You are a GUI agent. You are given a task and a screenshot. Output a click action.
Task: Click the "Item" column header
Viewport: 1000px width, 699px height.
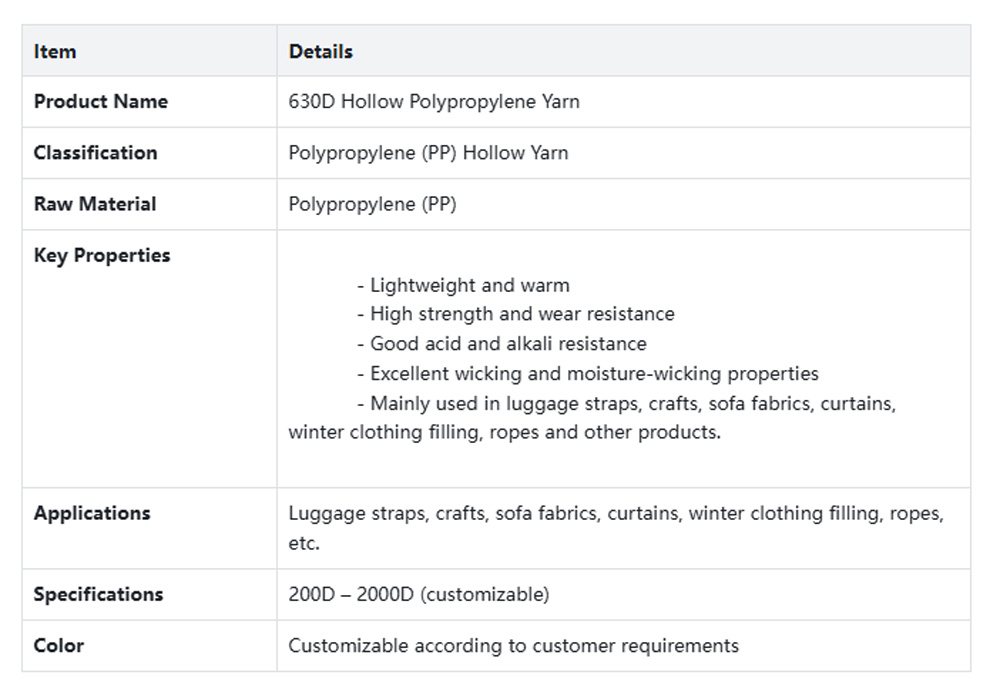click(x=55, y=51)
